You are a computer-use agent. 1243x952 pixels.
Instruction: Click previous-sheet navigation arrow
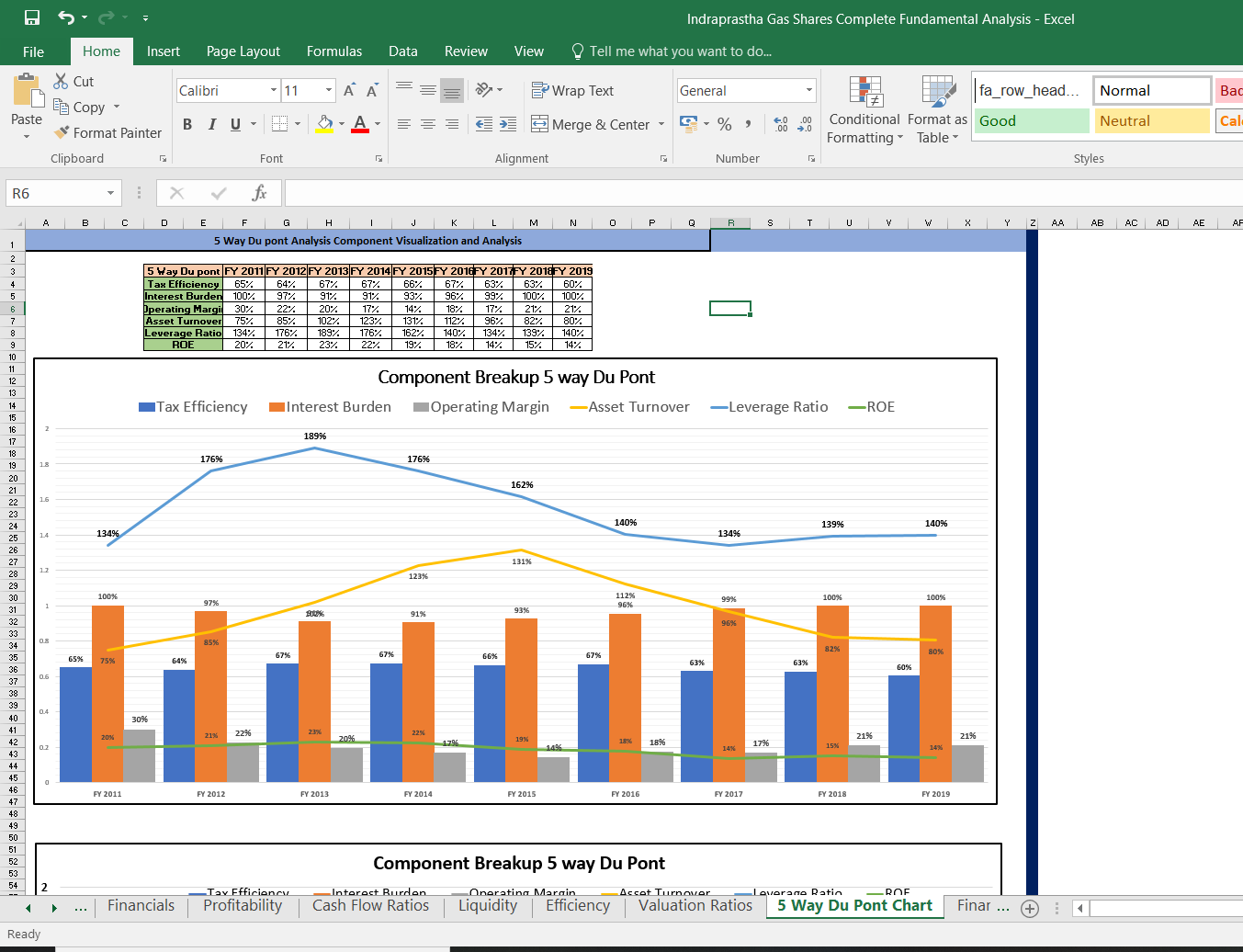(28, 908)
